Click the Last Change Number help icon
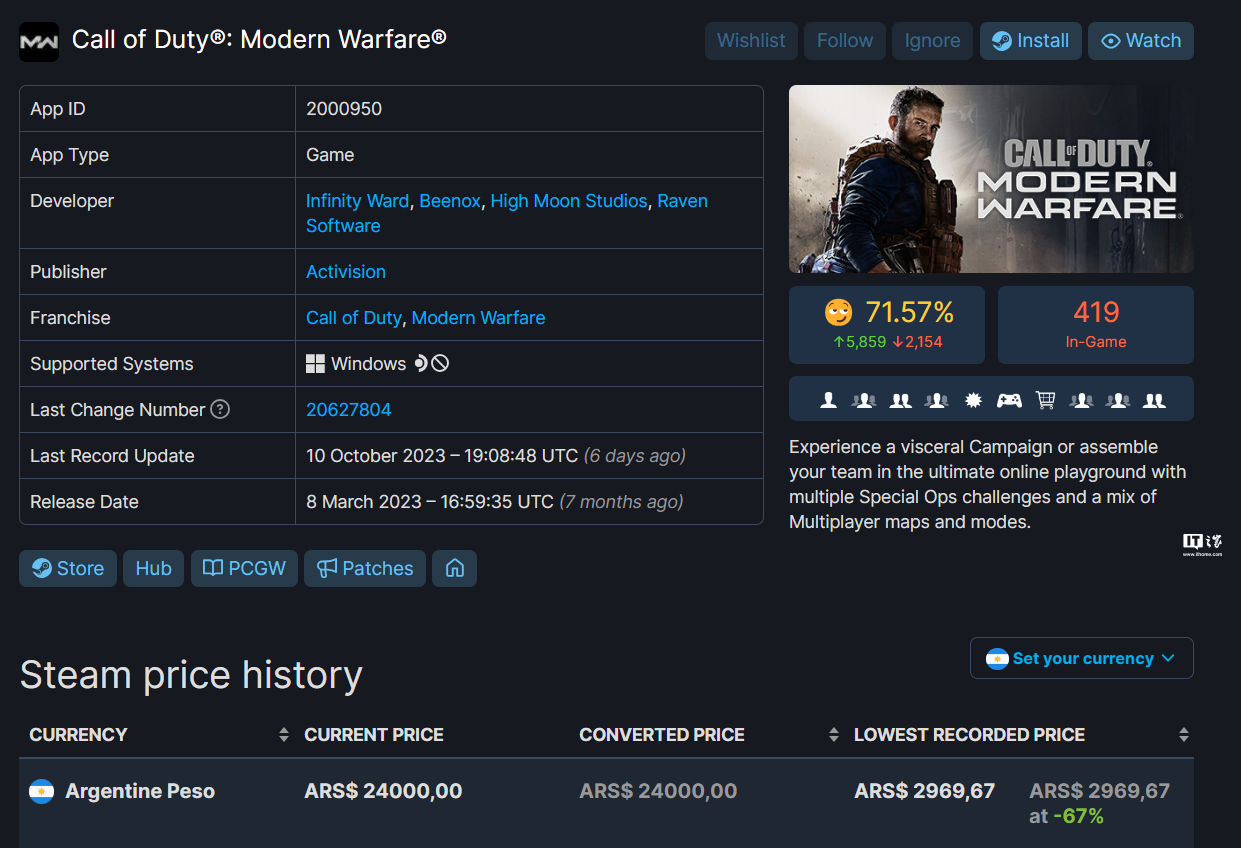This screenshot has height=848, width=1241. [x=220, y=409]
